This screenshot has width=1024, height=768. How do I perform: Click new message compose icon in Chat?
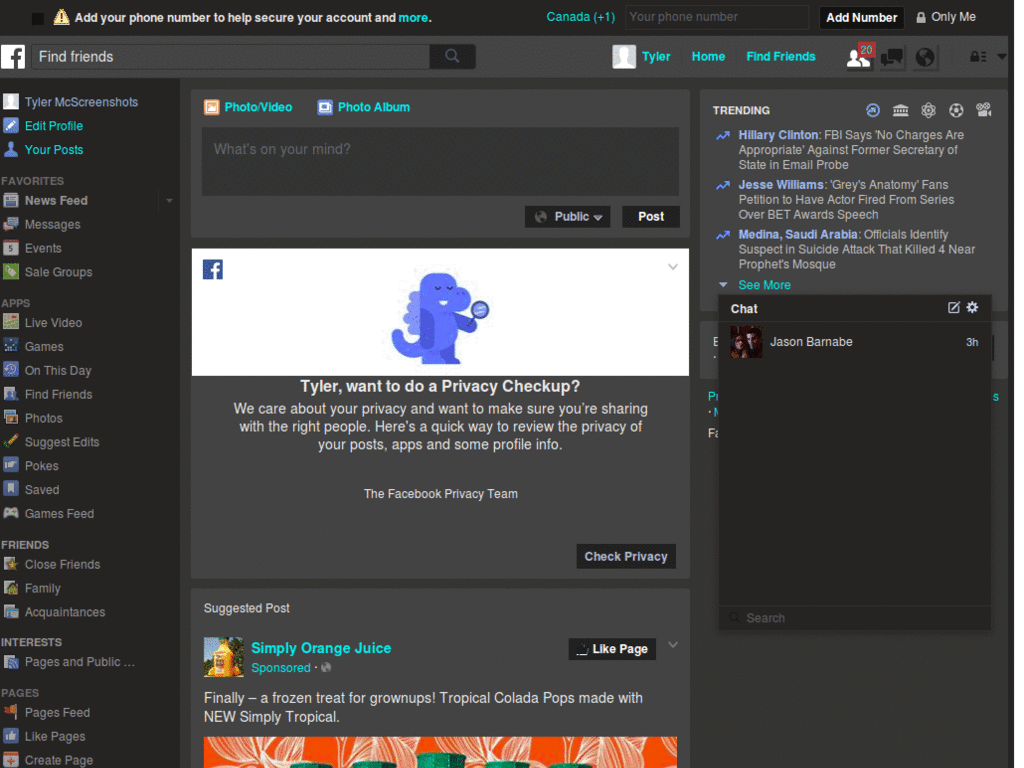click(953, 308)
